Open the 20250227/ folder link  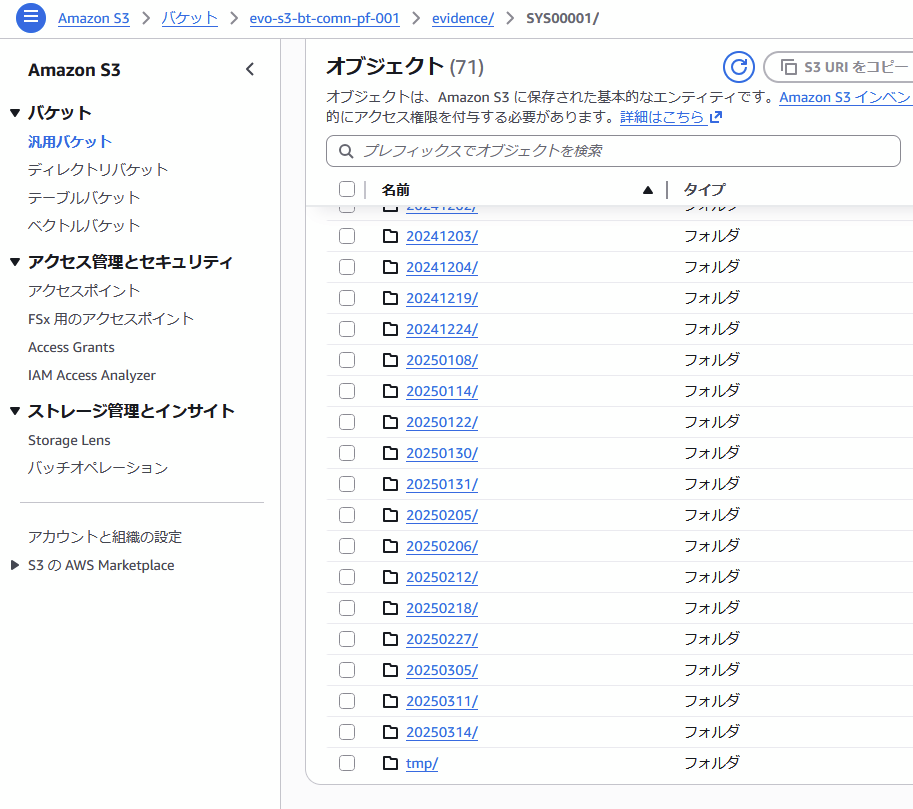[x=441, y=639]
